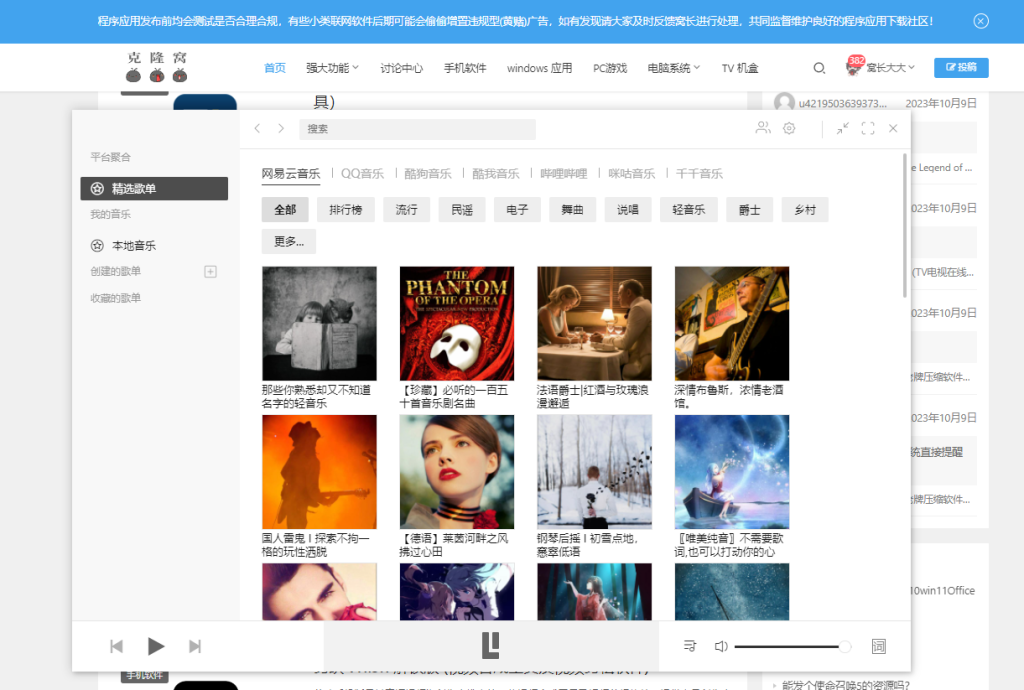1024x690 pixels.
Task: Click the user avatar with 382 badge
Action: coord(854,67)
